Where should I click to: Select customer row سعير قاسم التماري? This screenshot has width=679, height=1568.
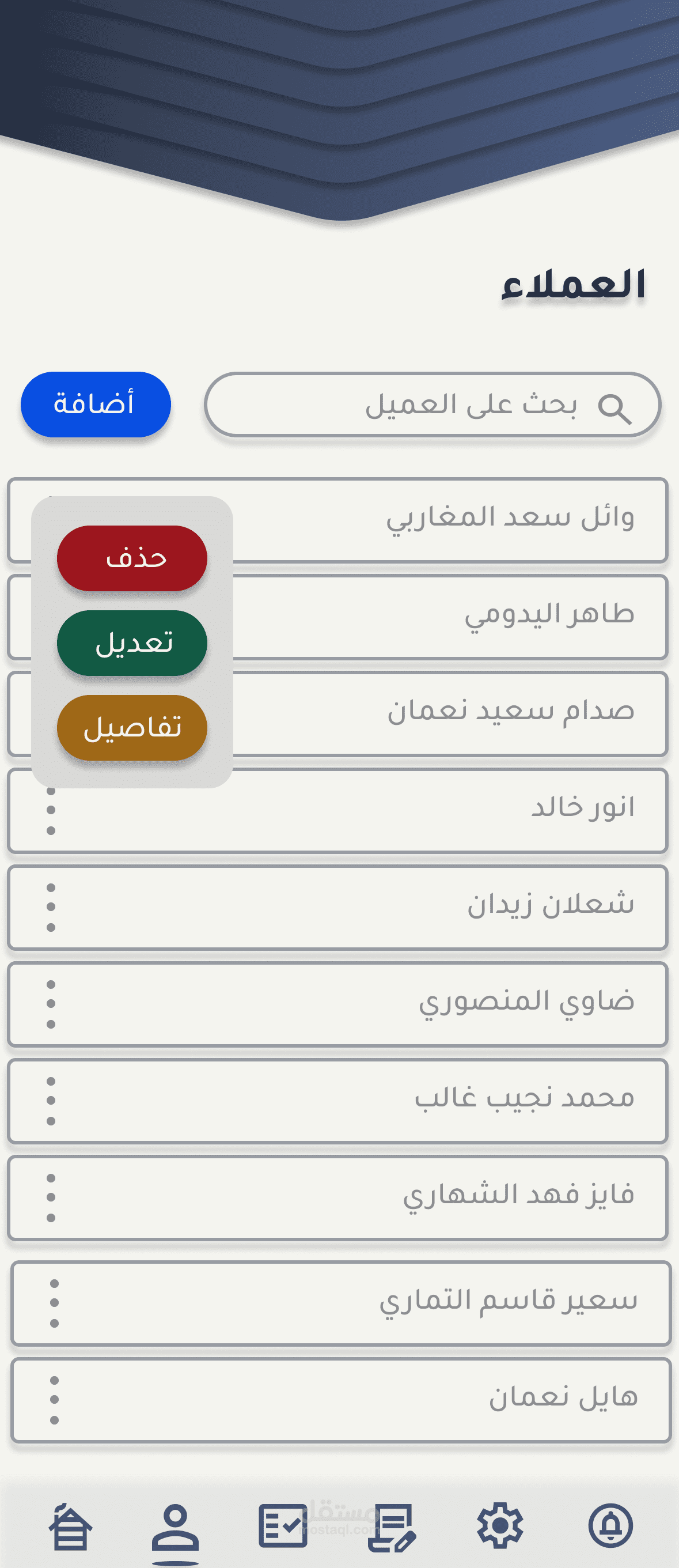coord(342,1303)
